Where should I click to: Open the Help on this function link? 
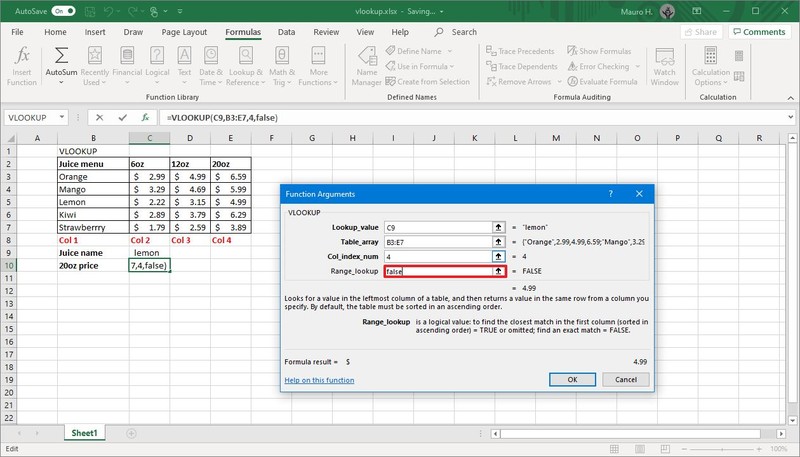[319, 380]
